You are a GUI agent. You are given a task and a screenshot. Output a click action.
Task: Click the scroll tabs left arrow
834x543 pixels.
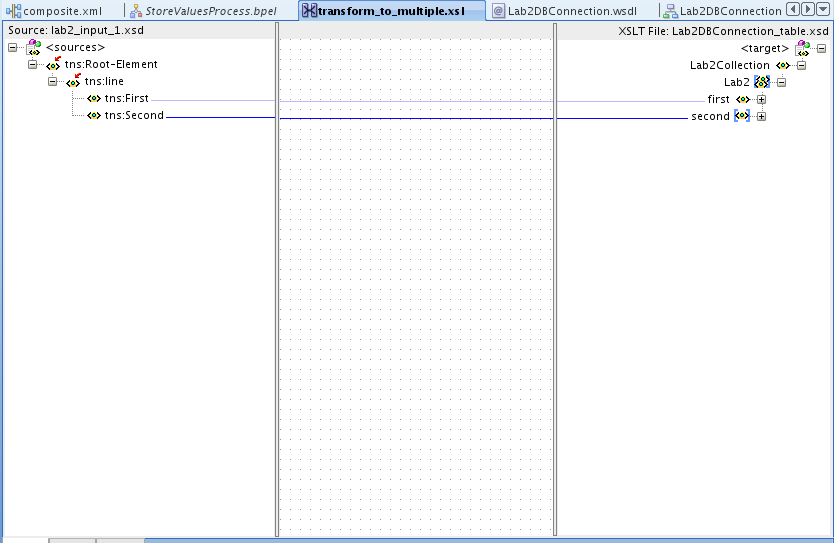[x=793, y=9]
